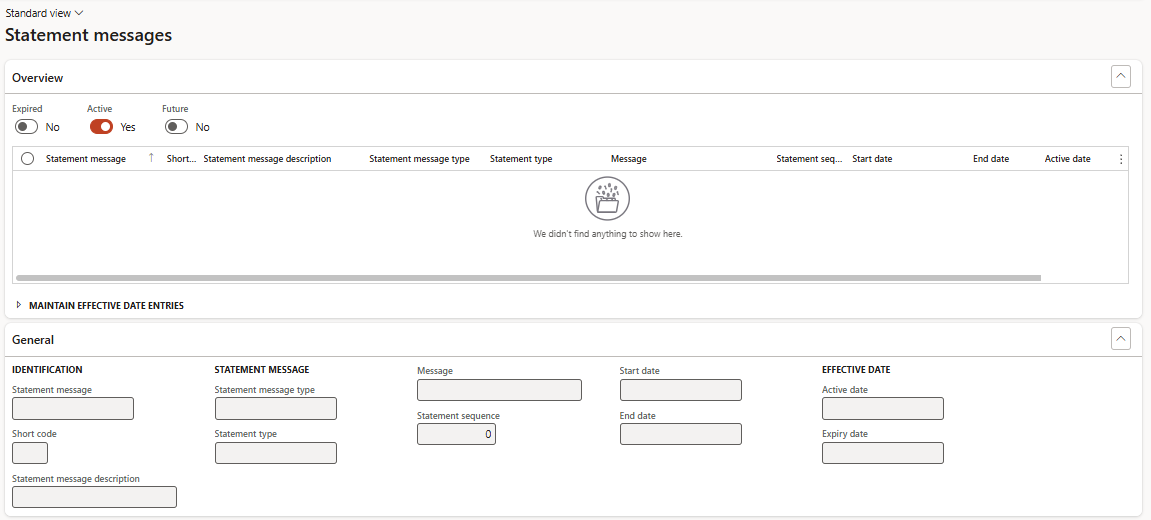The width and height of the screenshot is (1151, 520).
Task: Expand Maintain Effective Date Entries
Action: 98,306
